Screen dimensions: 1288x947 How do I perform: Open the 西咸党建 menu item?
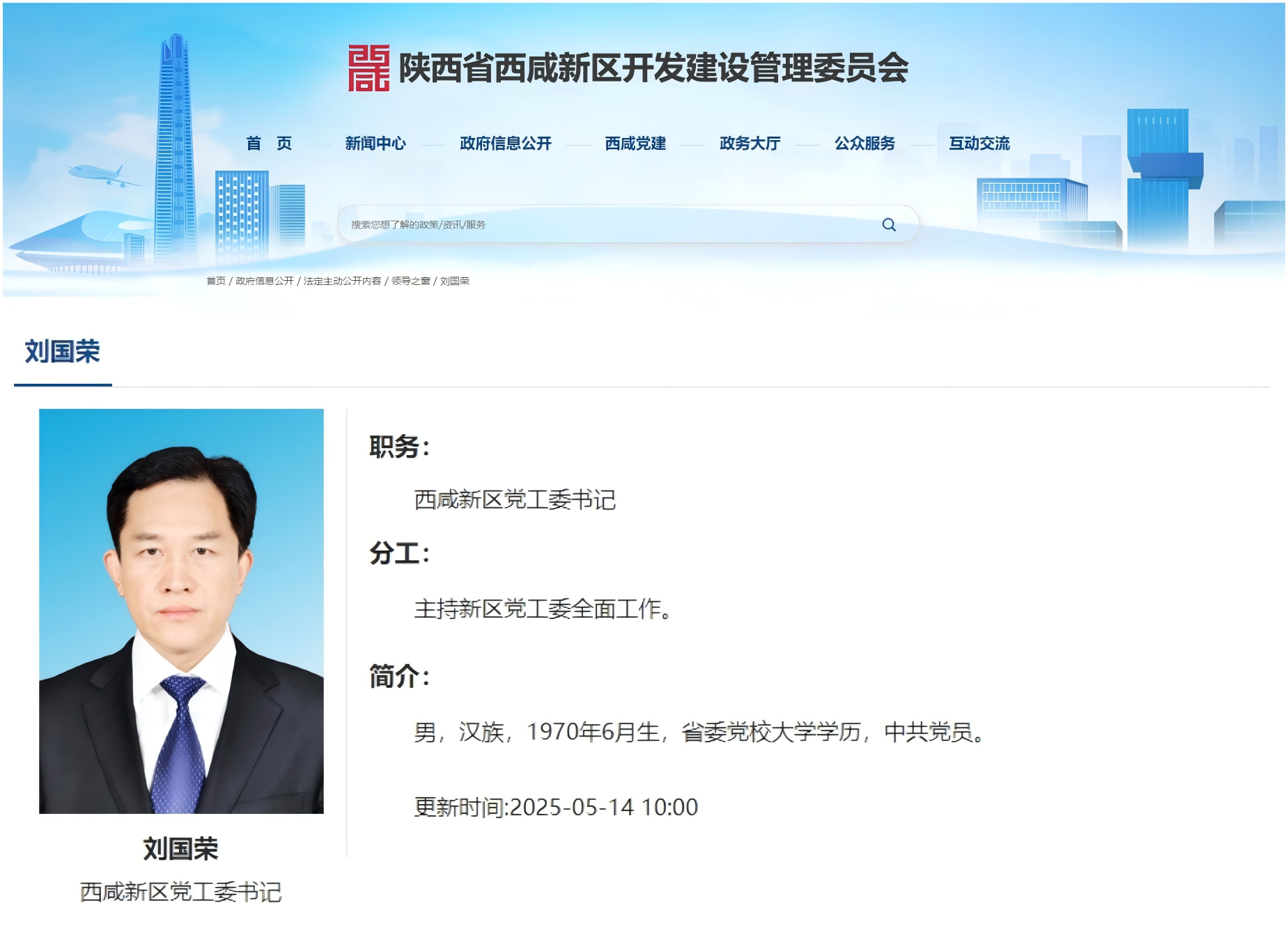(x=635, y=144)
